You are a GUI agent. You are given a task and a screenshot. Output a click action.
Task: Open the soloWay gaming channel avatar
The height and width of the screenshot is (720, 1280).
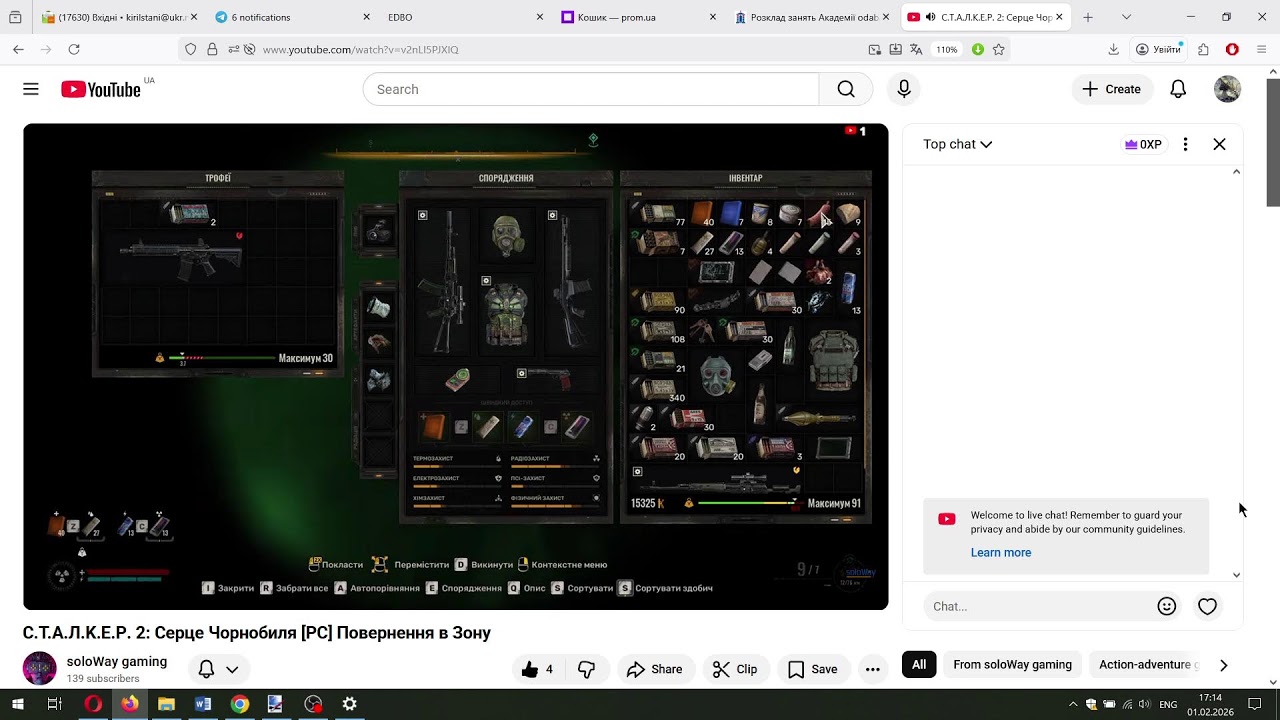click(x=40, y=668)
